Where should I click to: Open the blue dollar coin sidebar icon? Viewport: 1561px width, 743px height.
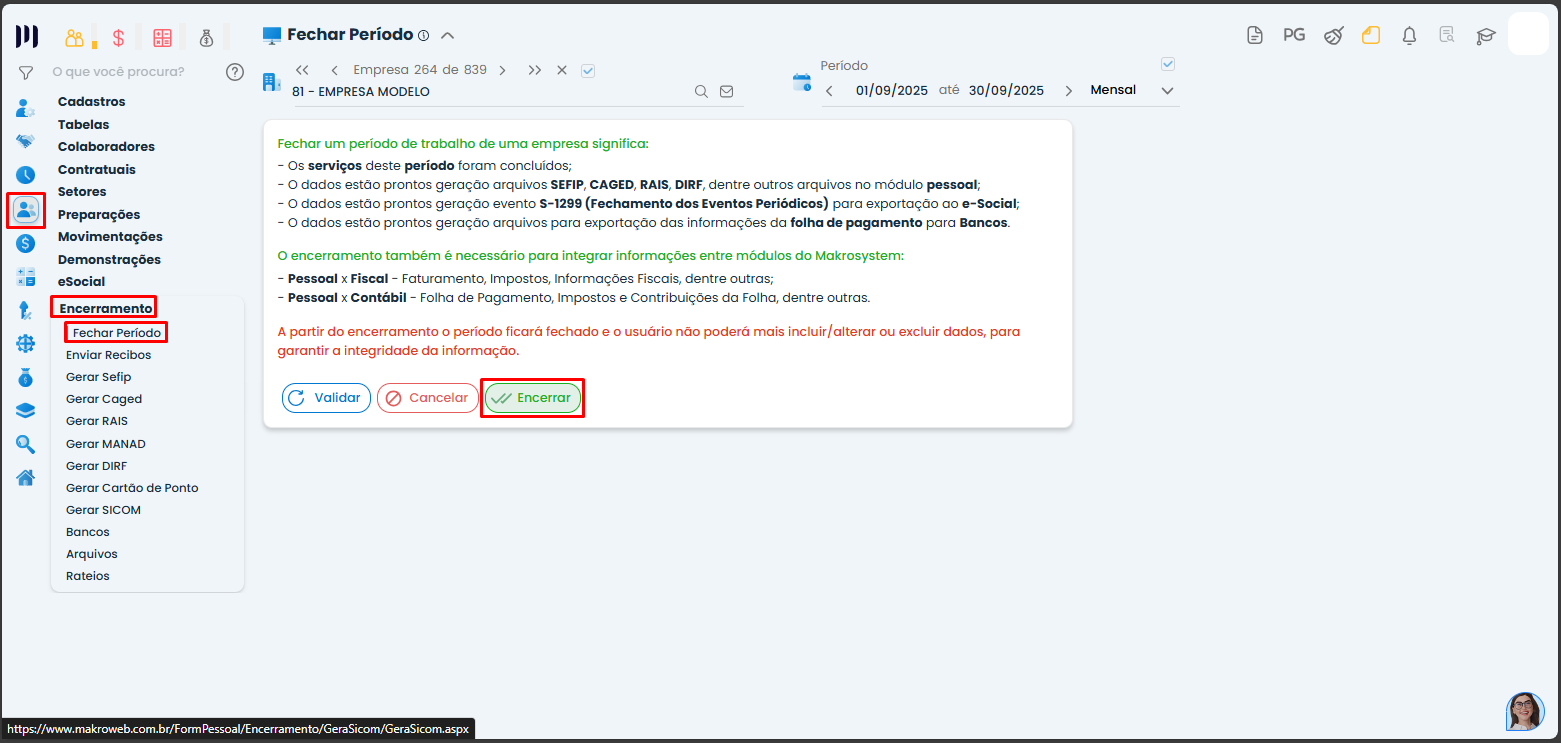(26, 243)
